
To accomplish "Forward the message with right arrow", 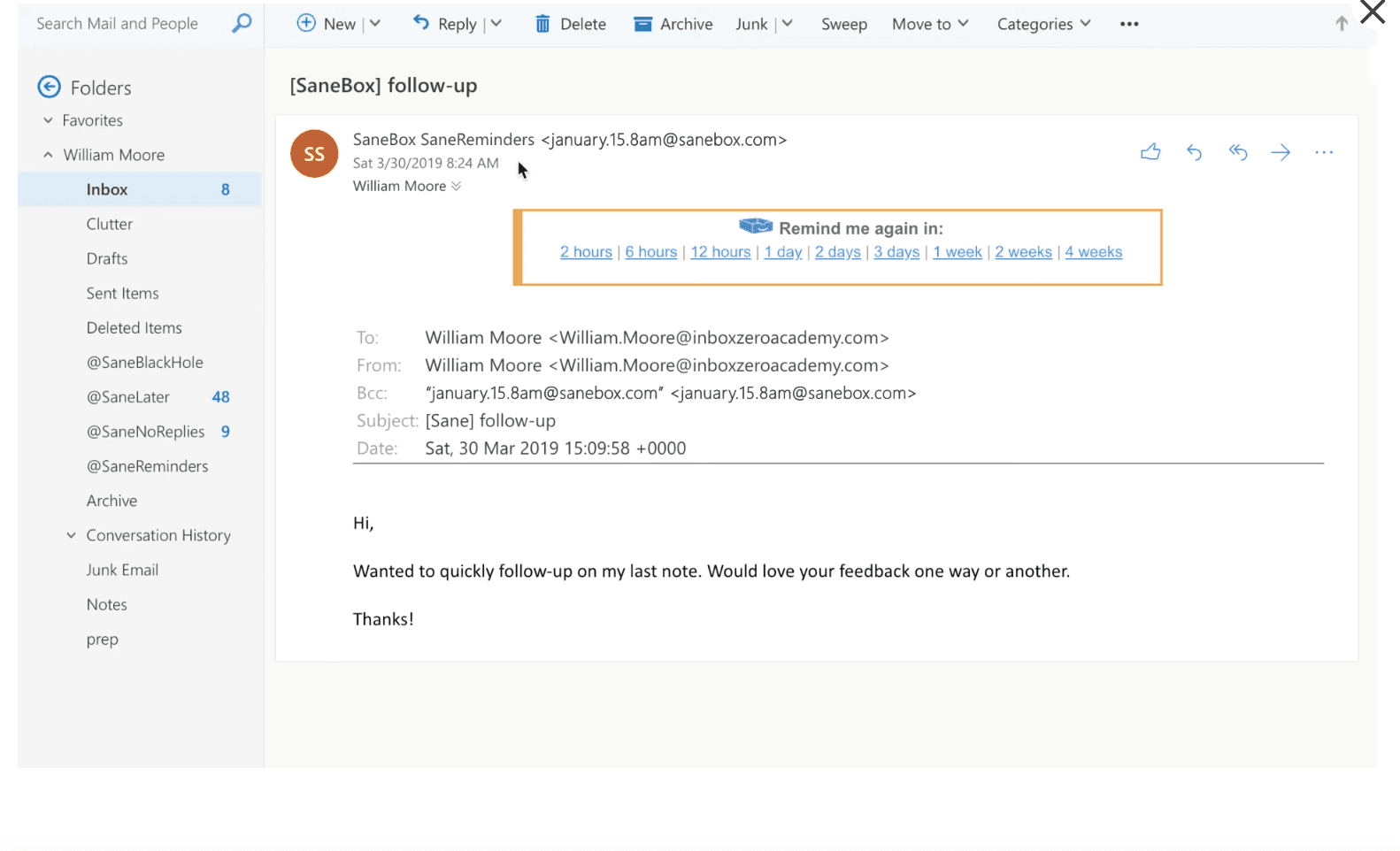I will pos(1281,152).
